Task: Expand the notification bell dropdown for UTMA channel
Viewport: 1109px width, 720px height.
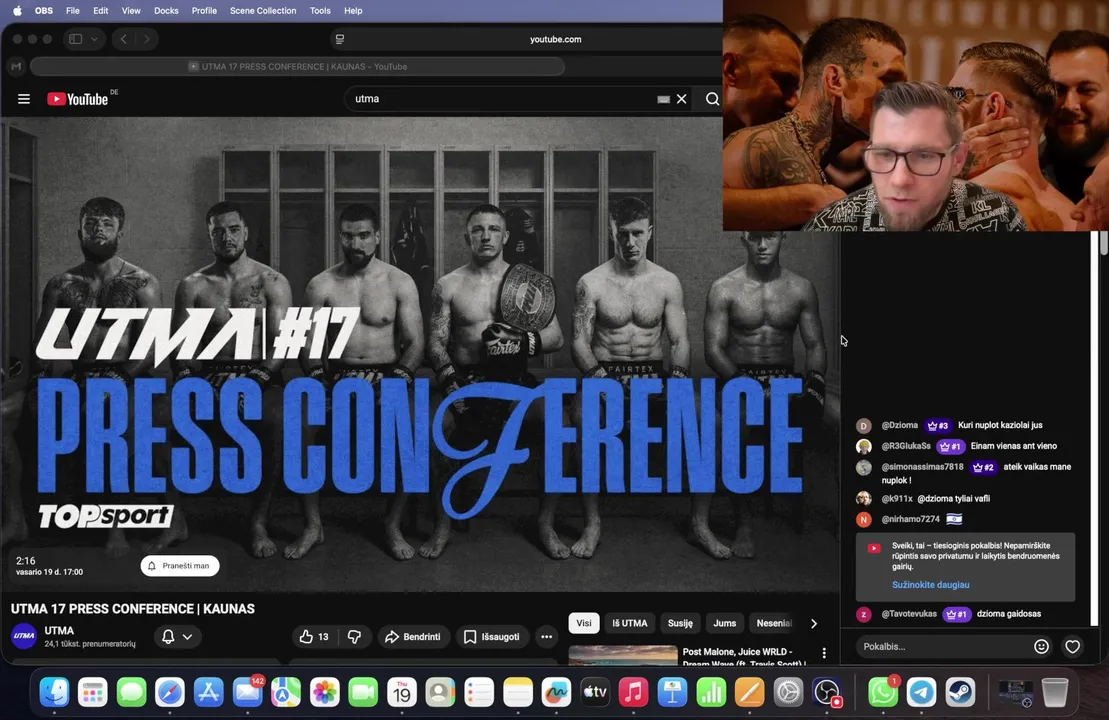Action: 177,637
